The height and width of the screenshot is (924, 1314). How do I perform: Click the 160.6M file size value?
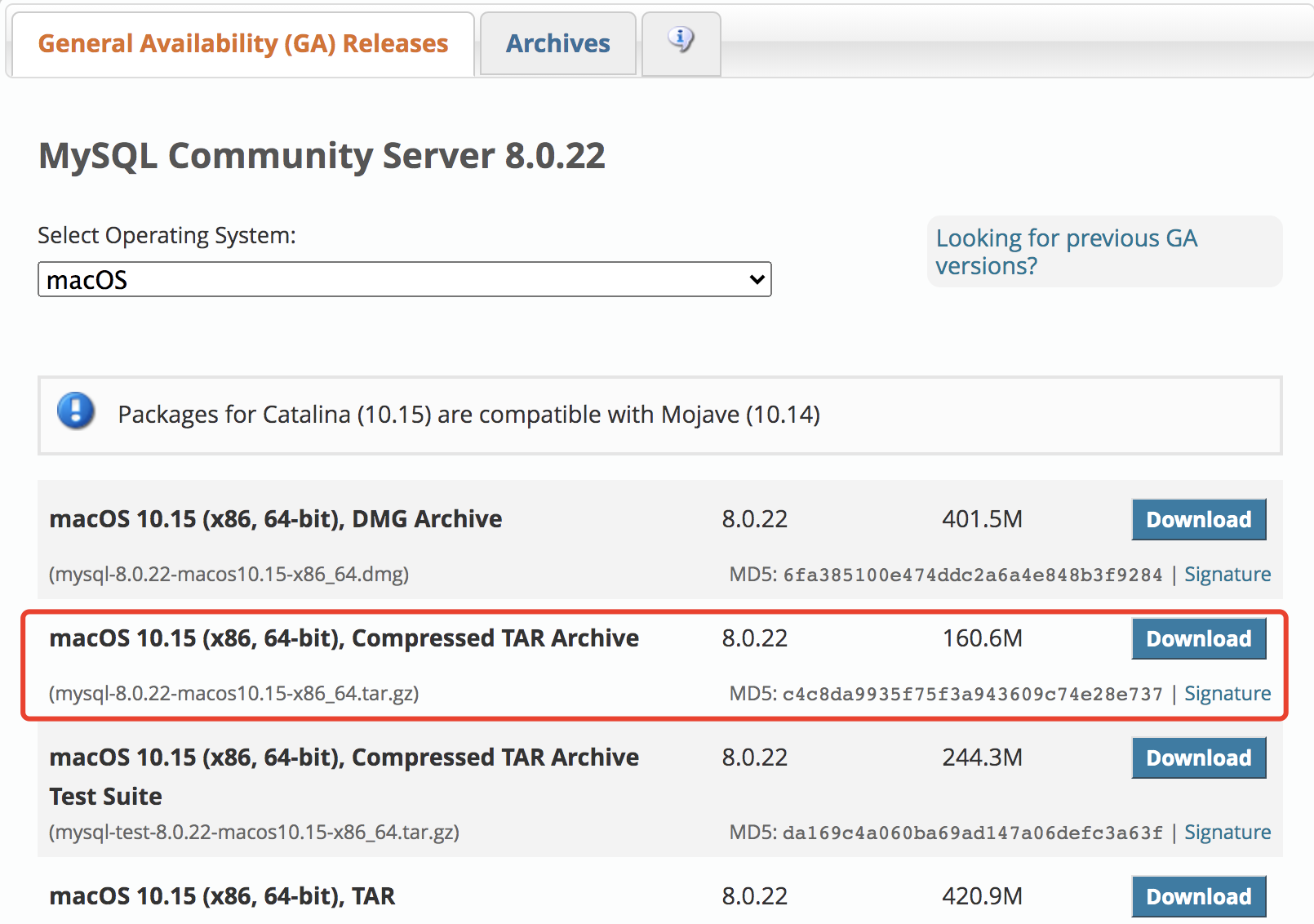click(x=983, y=638)
